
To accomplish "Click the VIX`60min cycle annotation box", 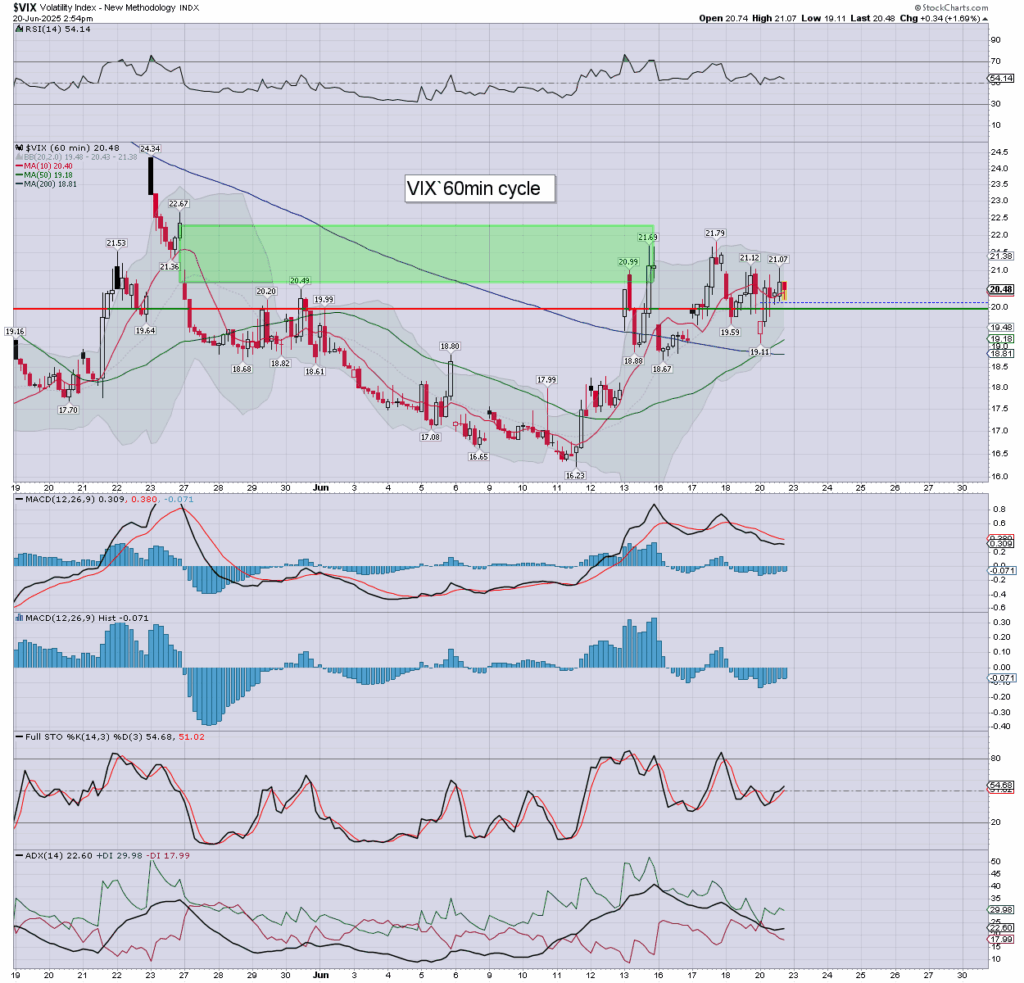I will (x=479, y=188).
